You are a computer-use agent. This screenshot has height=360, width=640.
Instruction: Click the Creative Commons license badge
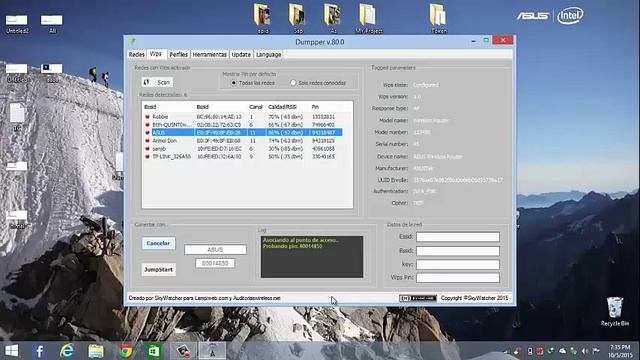(x=418, y=298)
